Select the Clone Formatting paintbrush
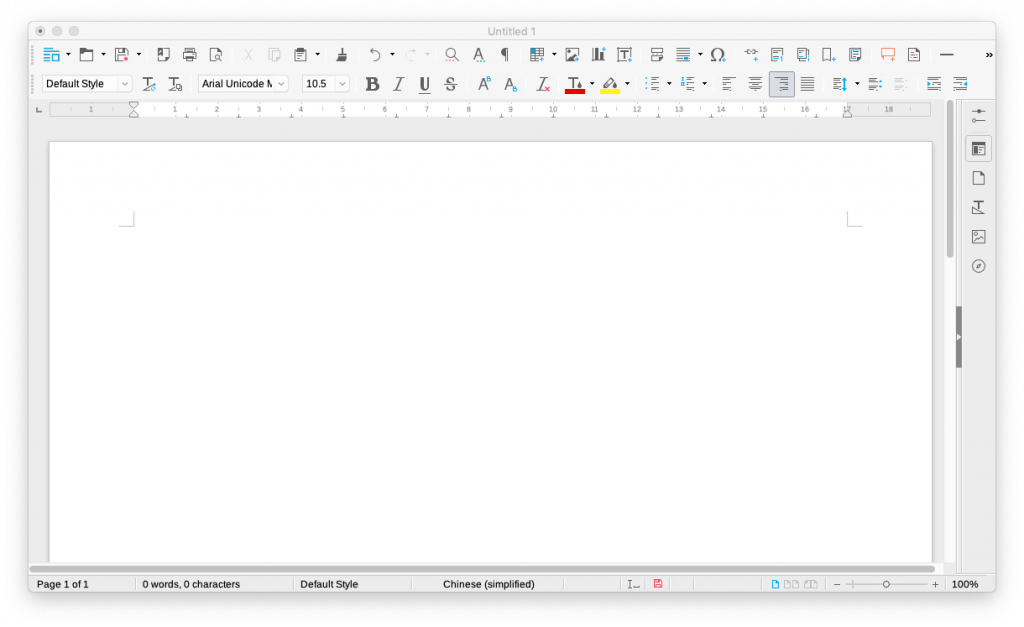The image size is (1024, 627). point(342,55)
